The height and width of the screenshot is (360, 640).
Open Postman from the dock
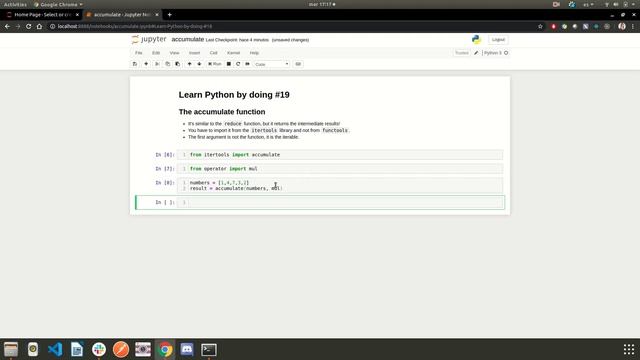[x=121, y=349]
